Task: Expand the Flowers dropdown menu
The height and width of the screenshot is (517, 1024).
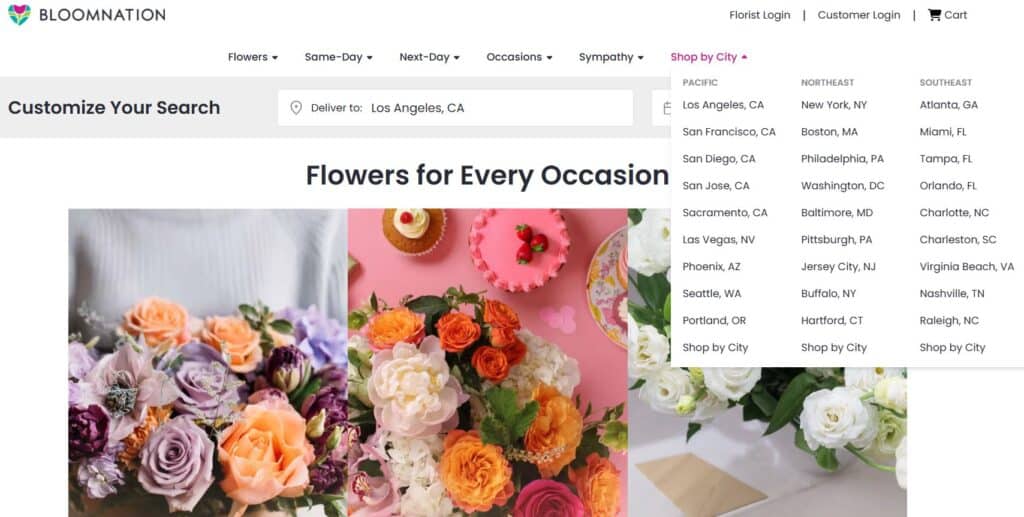Action: [253, 57]
